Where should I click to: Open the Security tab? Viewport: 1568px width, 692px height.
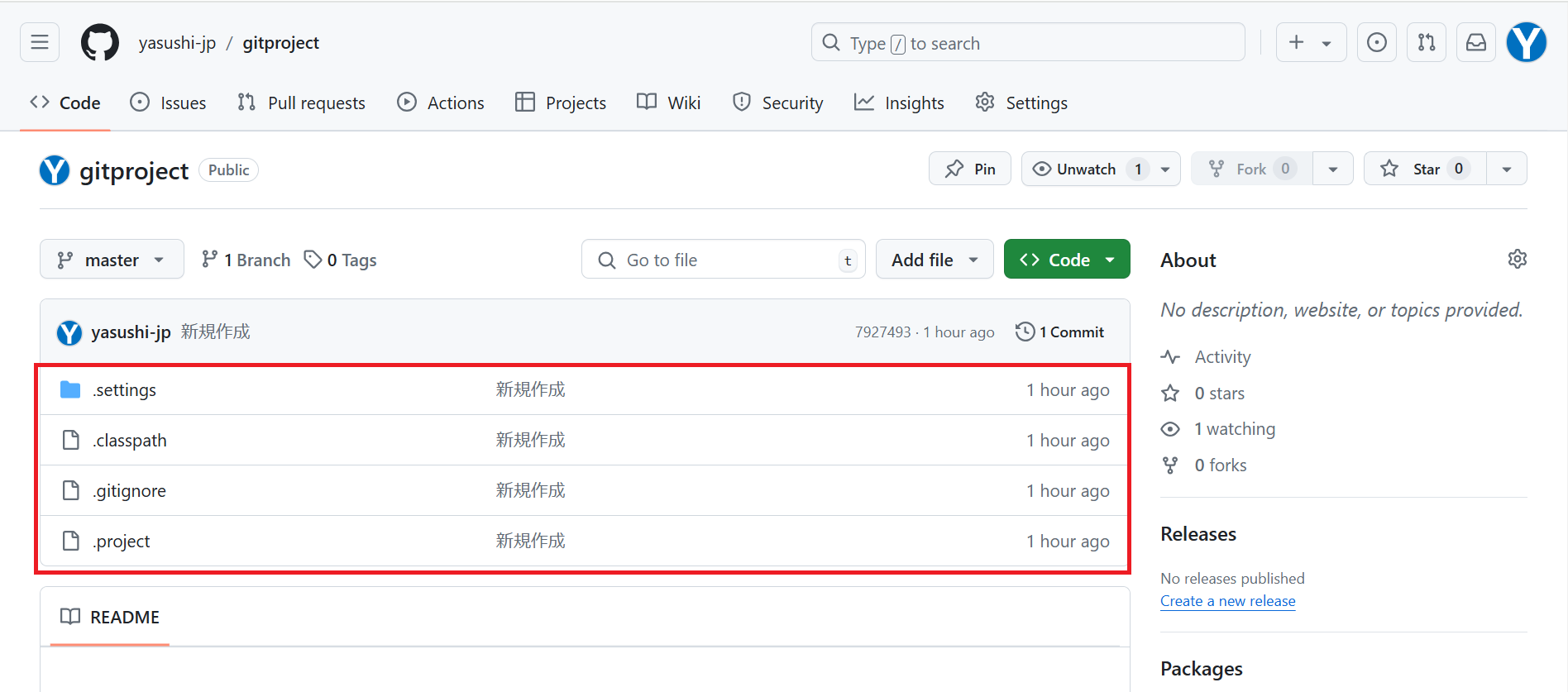coord(777,103)
